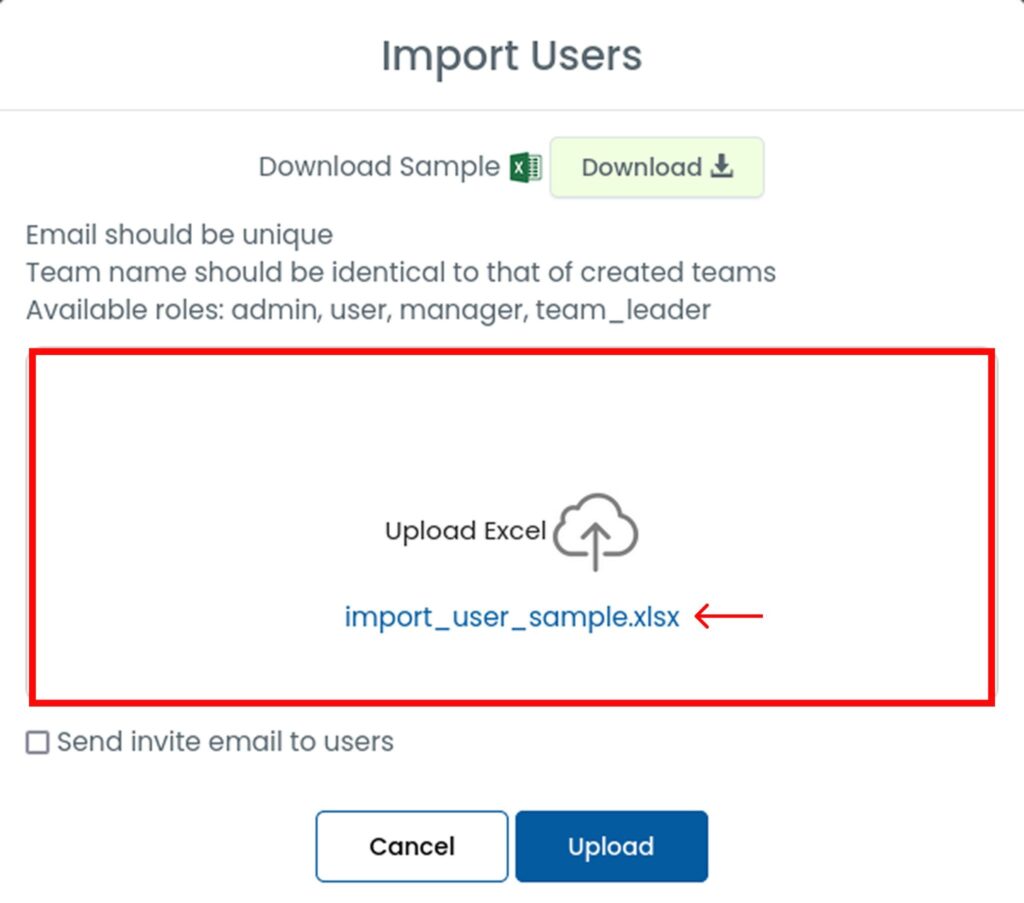
Task: Click the "Available roles" text
Action: pyautogui.click(x=125, y=310)
